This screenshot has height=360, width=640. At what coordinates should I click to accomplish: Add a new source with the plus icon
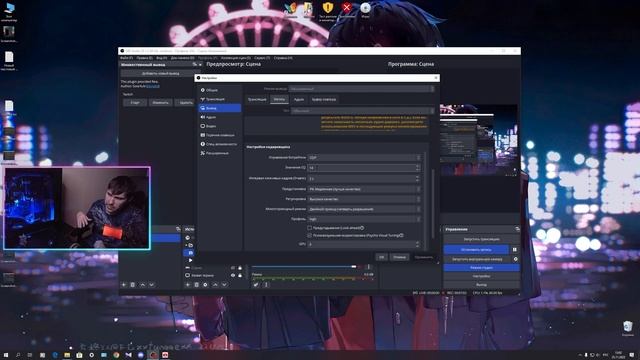tap(188, 285)
